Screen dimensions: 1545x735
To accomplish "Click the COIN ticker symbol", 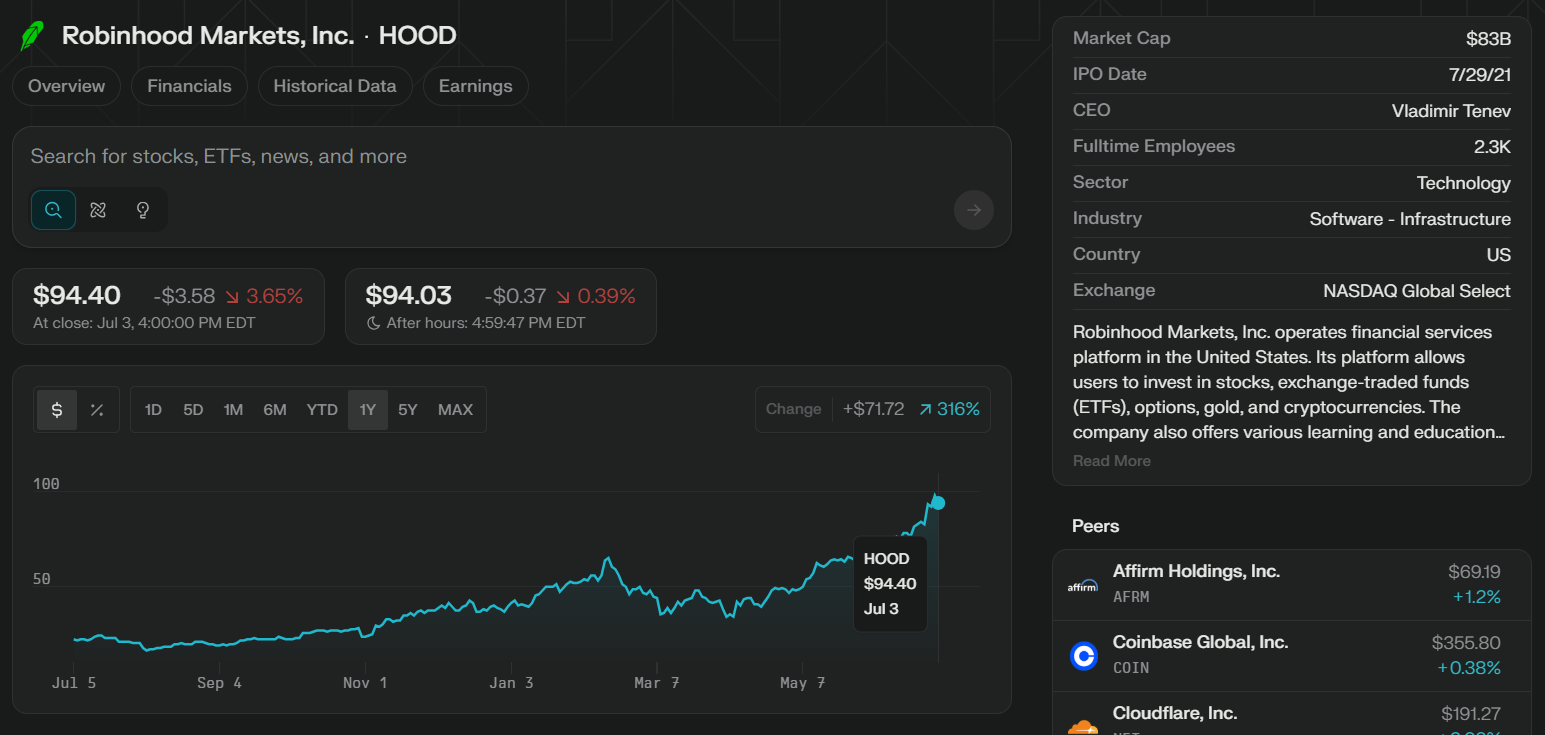I will [1131, 668].
